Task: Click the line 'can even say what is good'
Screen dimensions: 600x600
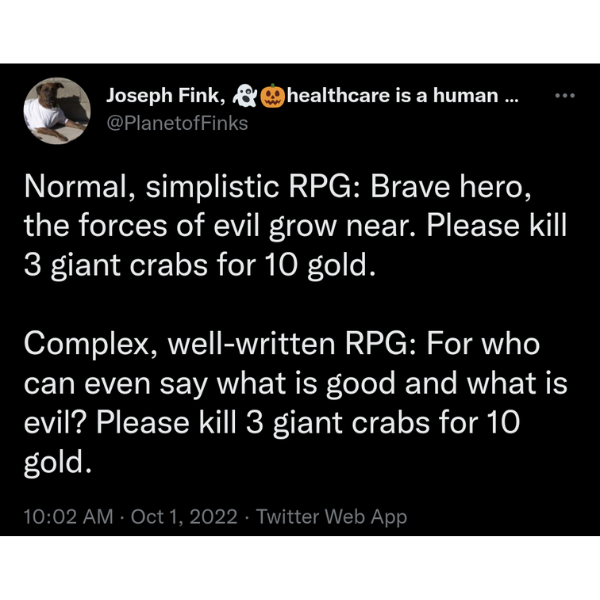Action: (x=210, y=384)
